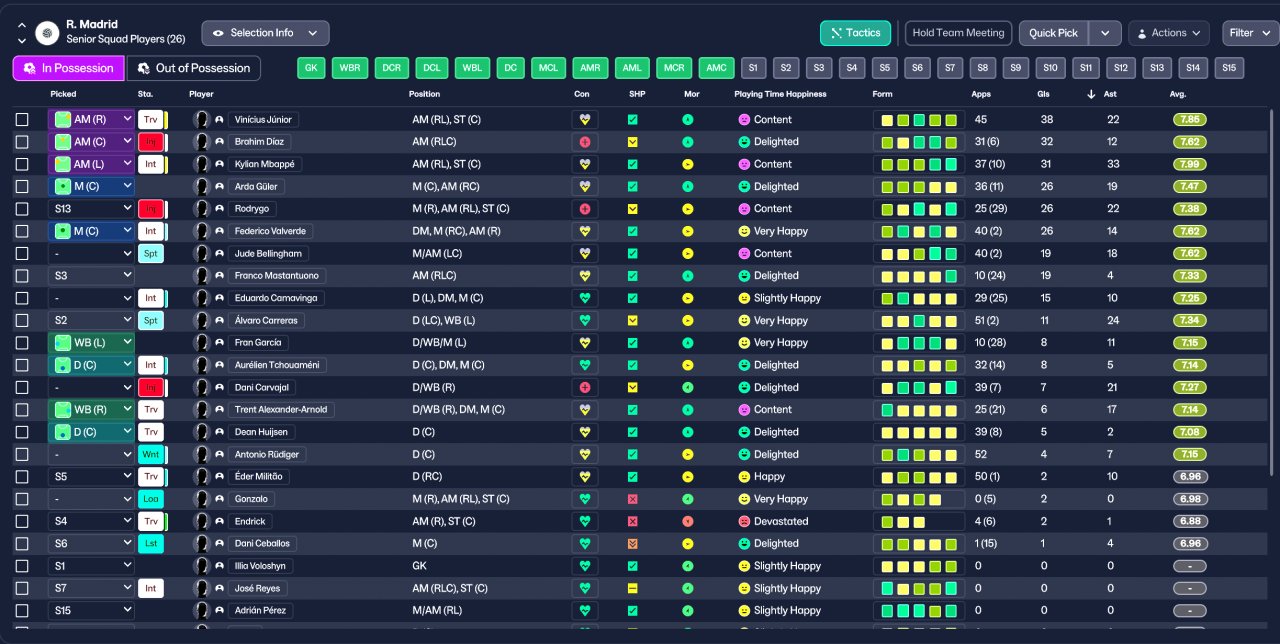
Task: Click Kylian Mbappé's yellow morale icon
Action: point(687,164)
